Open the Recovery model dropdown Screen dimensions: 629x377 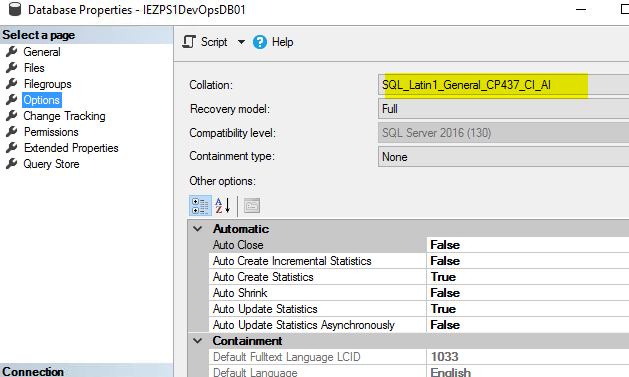point(503,109)
